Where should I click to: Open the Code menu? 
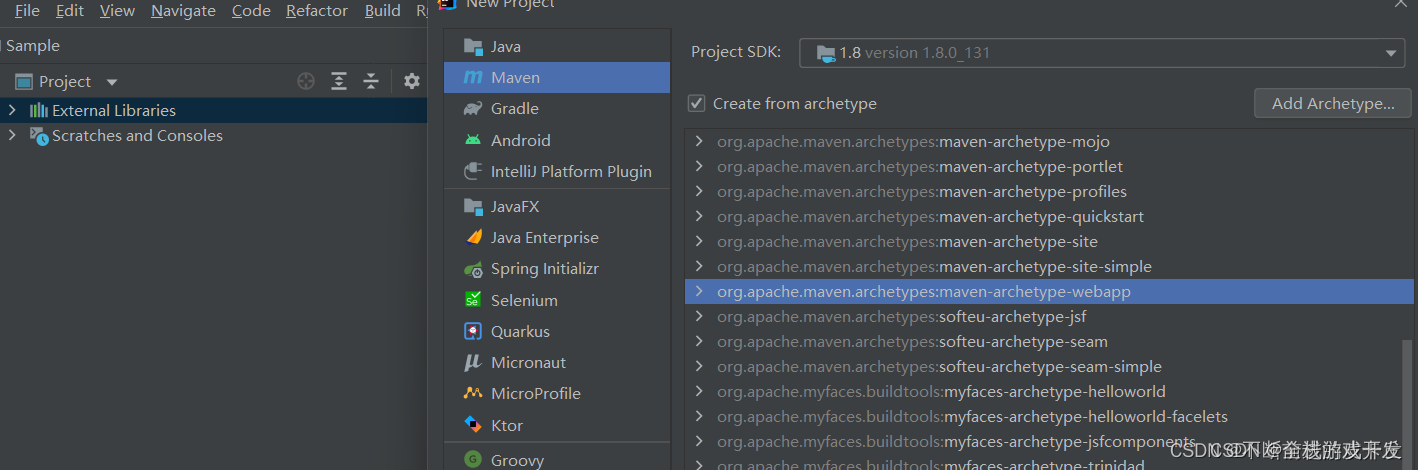tap(251, 10)
